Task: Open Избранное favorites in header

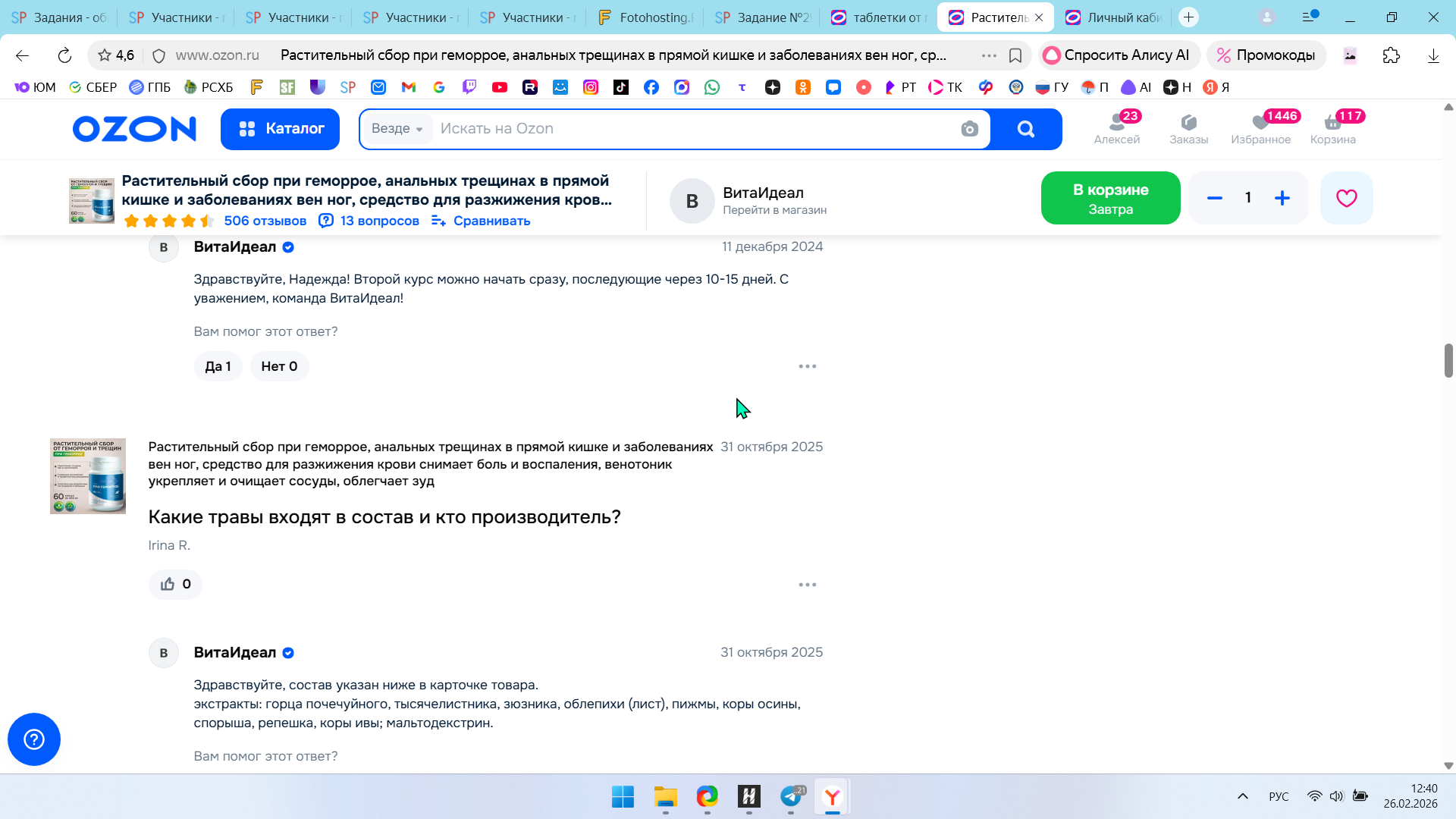Action: click(1260, 128)
